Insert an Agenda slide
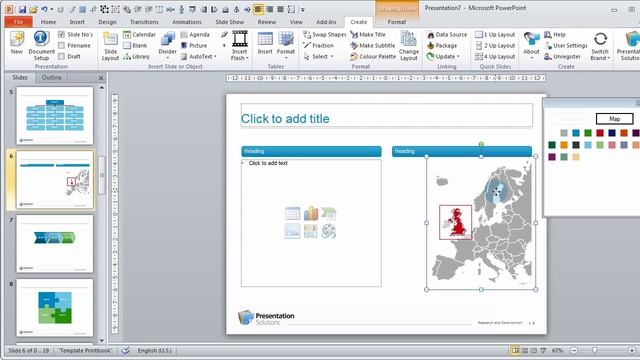The height and width of the screenshot is (360, 640). (195, 35)
